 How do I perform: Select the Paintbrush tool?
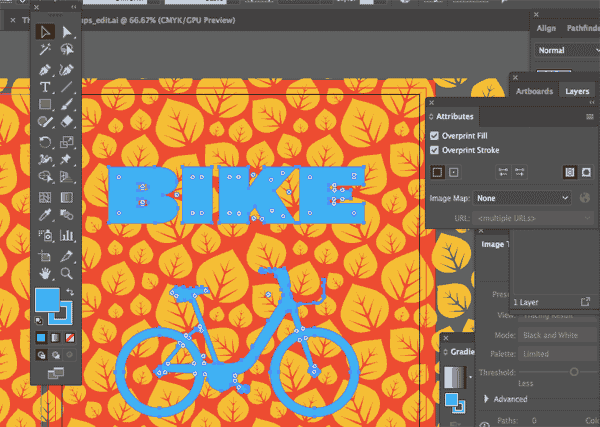pos(67,104)
